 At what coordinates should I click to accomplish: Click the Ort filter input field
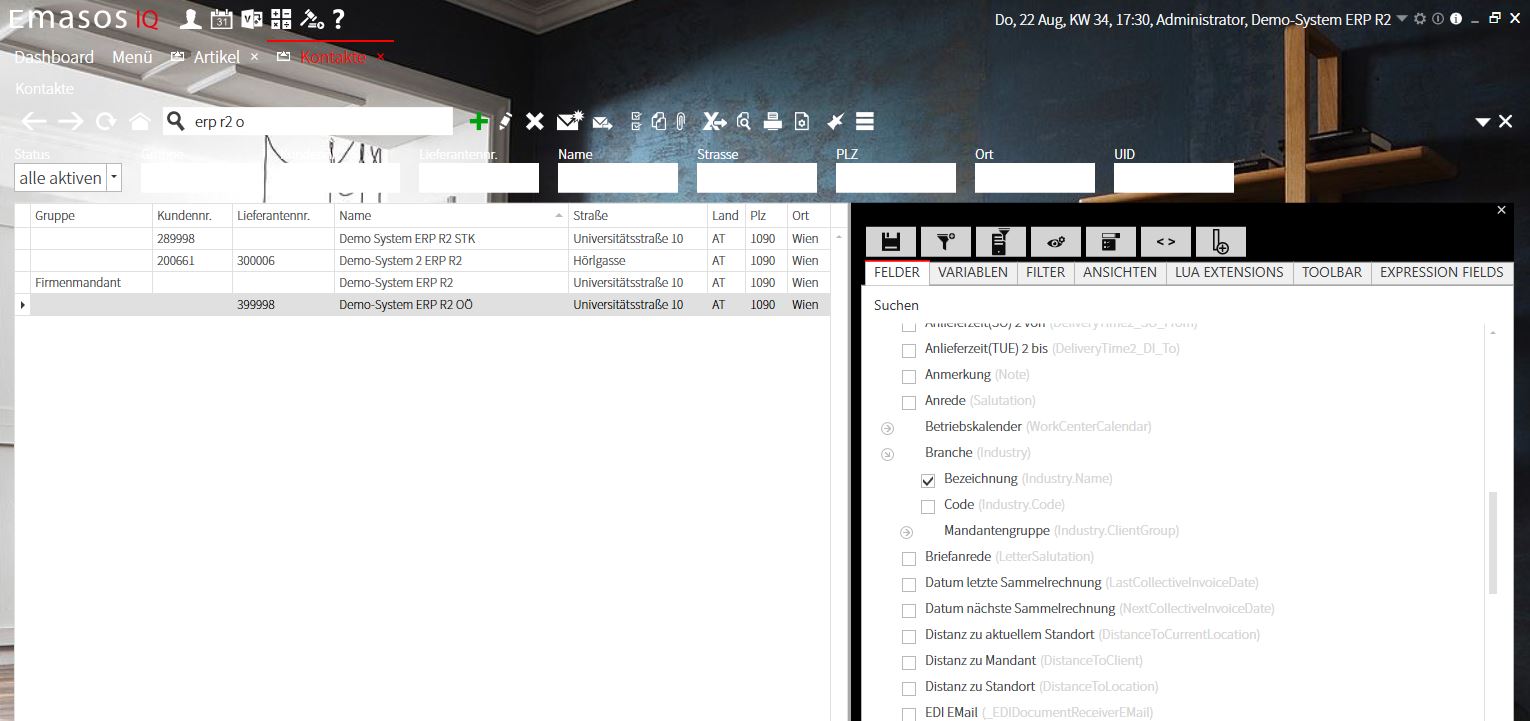(x=1034, y=178)
